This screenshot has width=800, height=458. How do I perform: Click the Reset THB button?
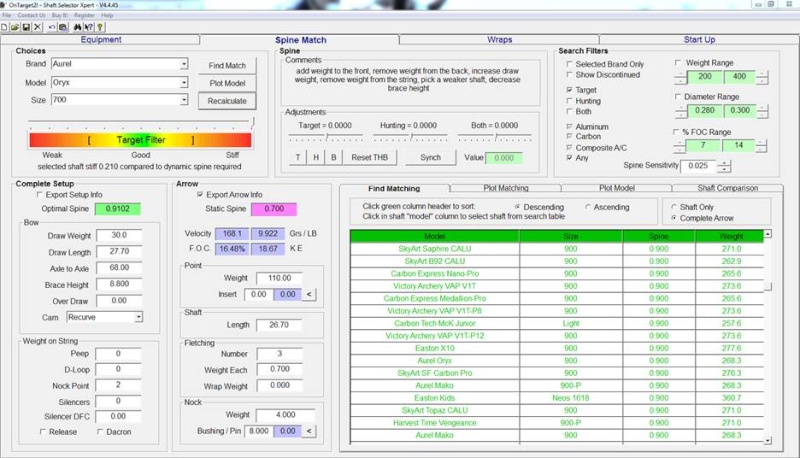369,157
